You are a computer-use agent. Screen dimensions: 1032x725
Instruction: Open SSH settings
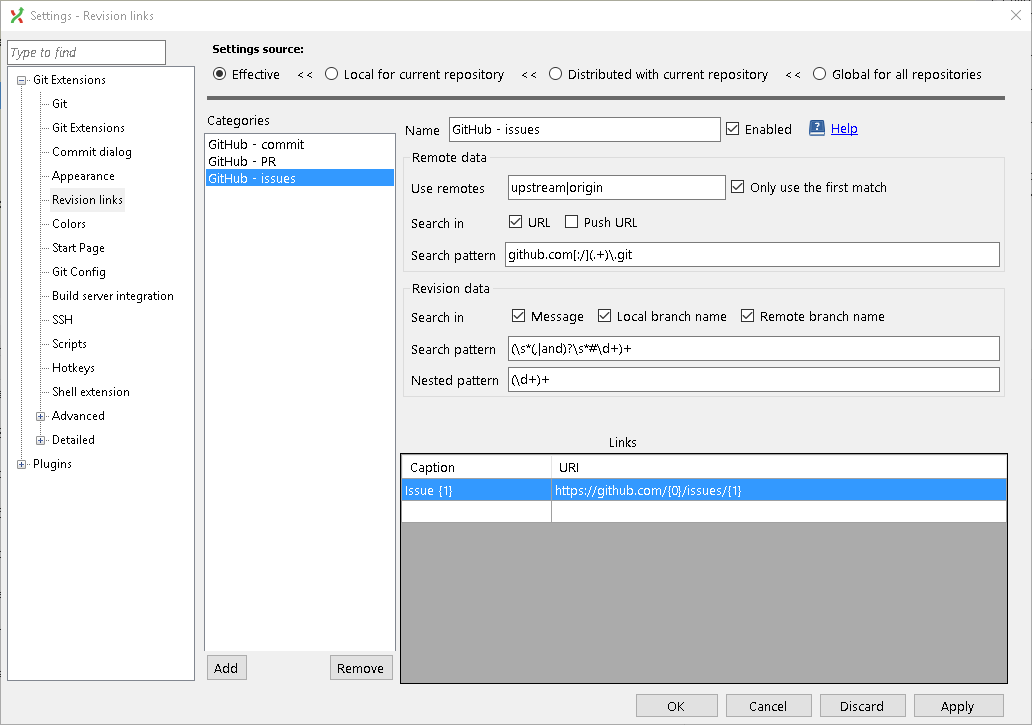(63, 320)
